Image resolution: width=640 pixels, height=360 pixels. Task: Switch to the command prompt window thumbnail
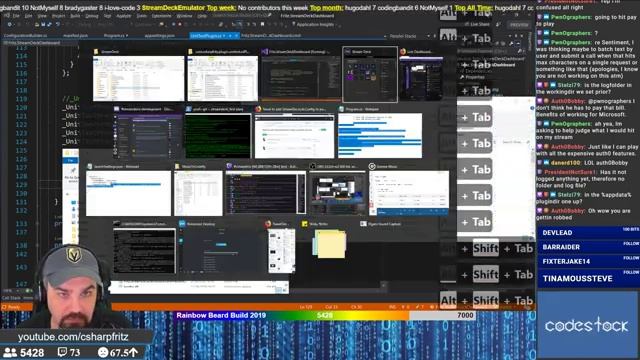144,251
